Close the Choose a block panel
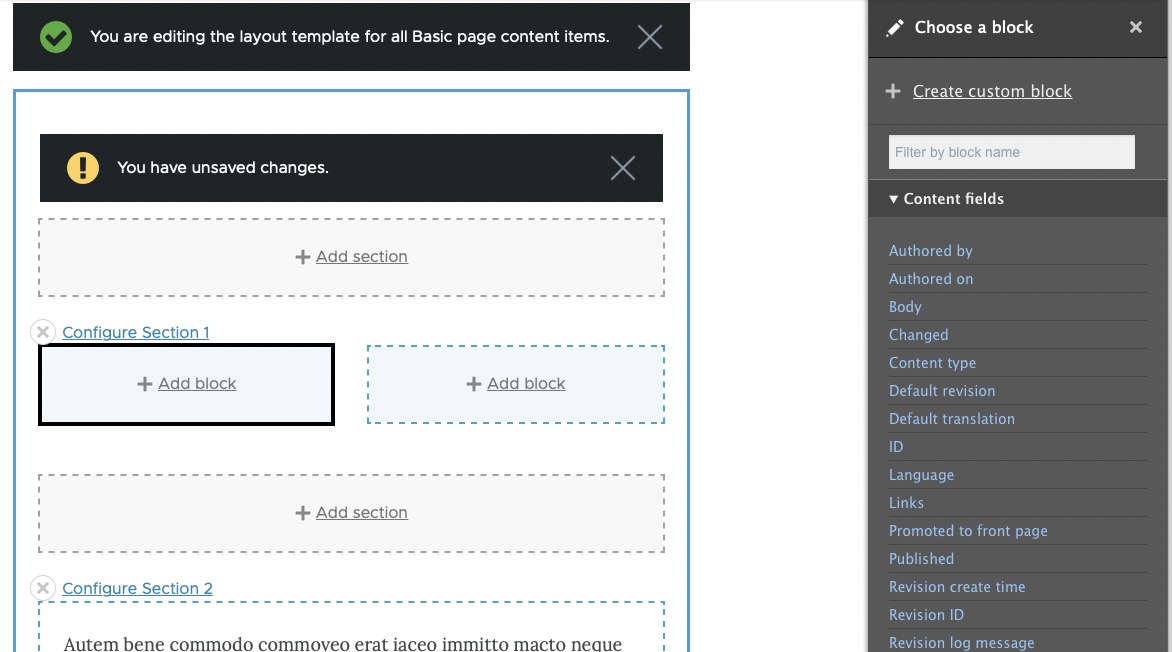 pyautogui.click(x=1135, y=27)
